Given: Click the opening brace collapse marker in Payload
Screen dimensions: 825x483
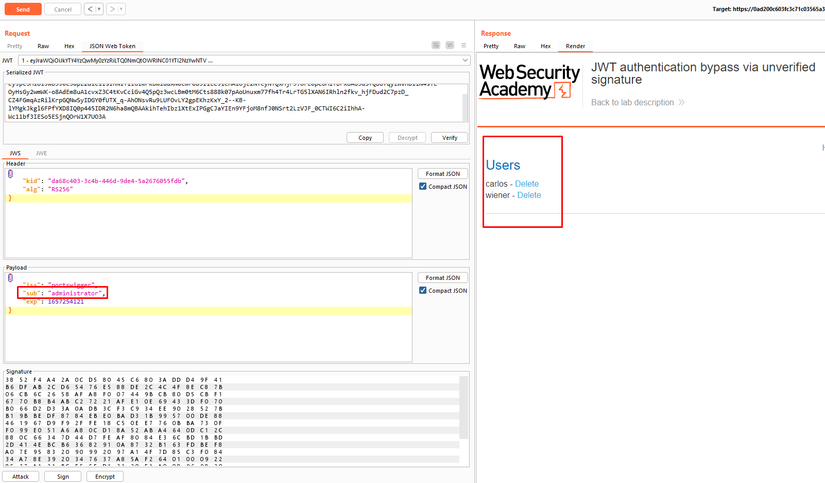Looking at the screenshot, I should pyautogui.click(x=10, y=278).
